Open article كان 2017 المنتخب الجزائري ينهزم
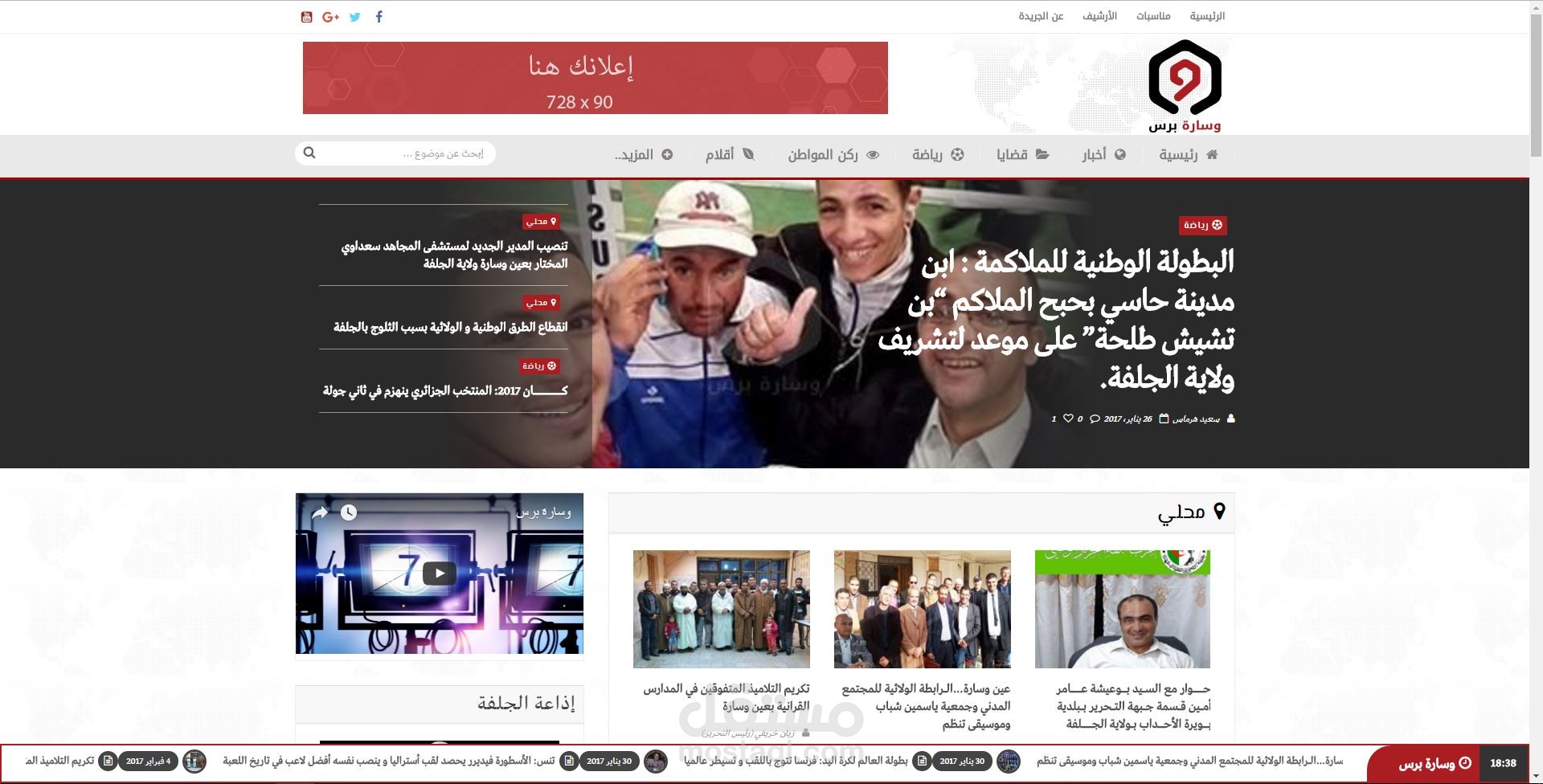 point(445,390)
